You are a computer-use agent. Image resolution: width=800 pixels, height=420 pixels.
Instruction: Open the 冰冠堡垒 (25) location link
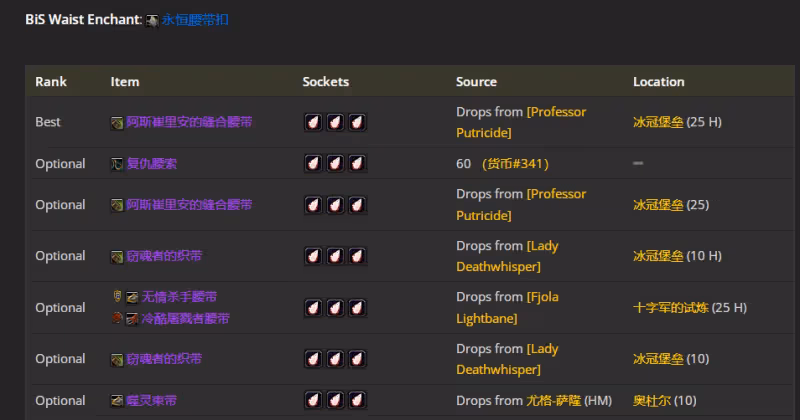658,205
